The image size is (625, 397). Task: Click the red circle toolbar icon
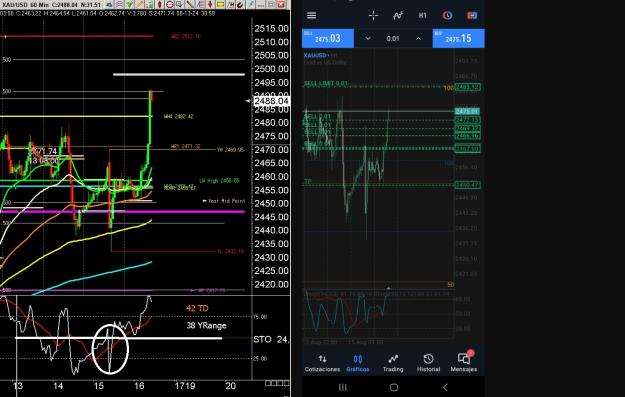[x=170, y=5]
